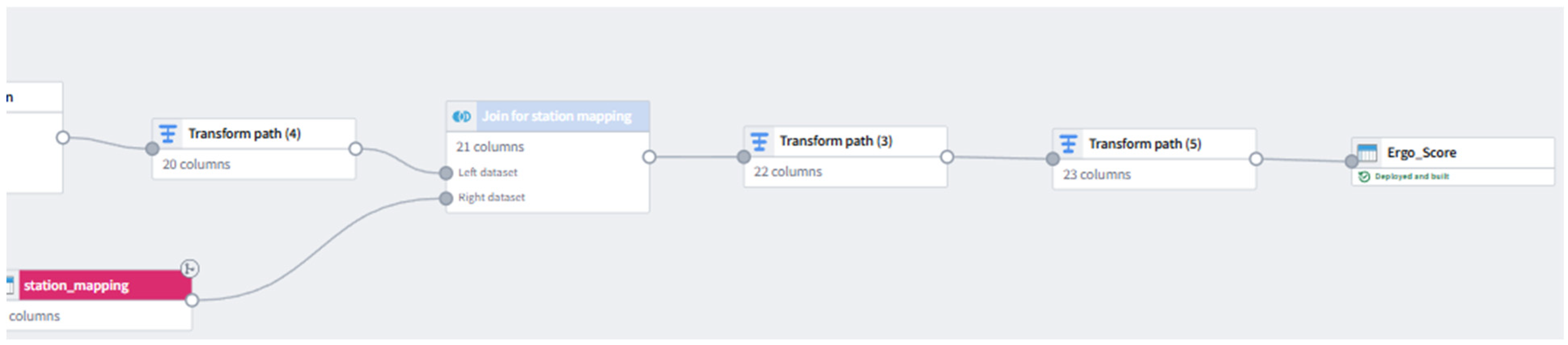Select the Transform path (5) node title

1144,144
